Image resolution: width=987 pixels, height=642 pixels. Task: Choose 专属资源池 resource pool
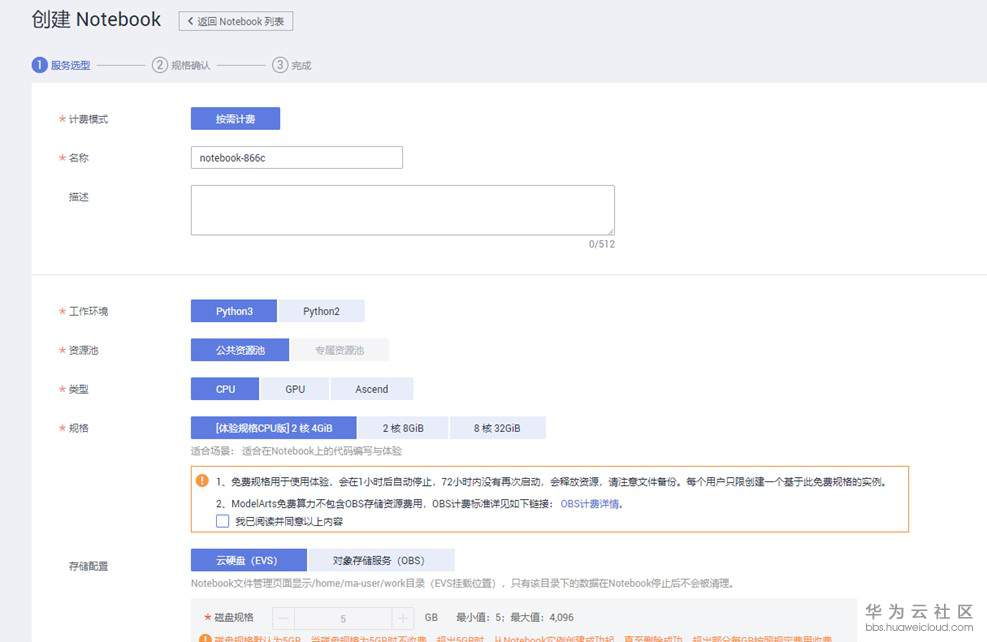[x=339, y=350]
